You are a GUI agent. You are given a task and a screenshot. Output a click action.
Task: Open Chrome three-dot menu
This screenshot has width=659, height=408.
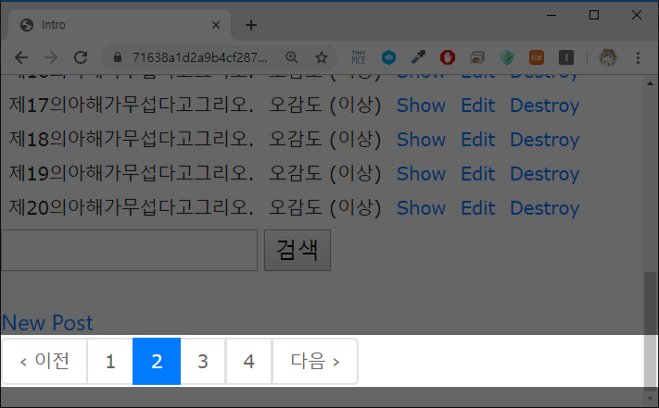(x=638, y=58)
